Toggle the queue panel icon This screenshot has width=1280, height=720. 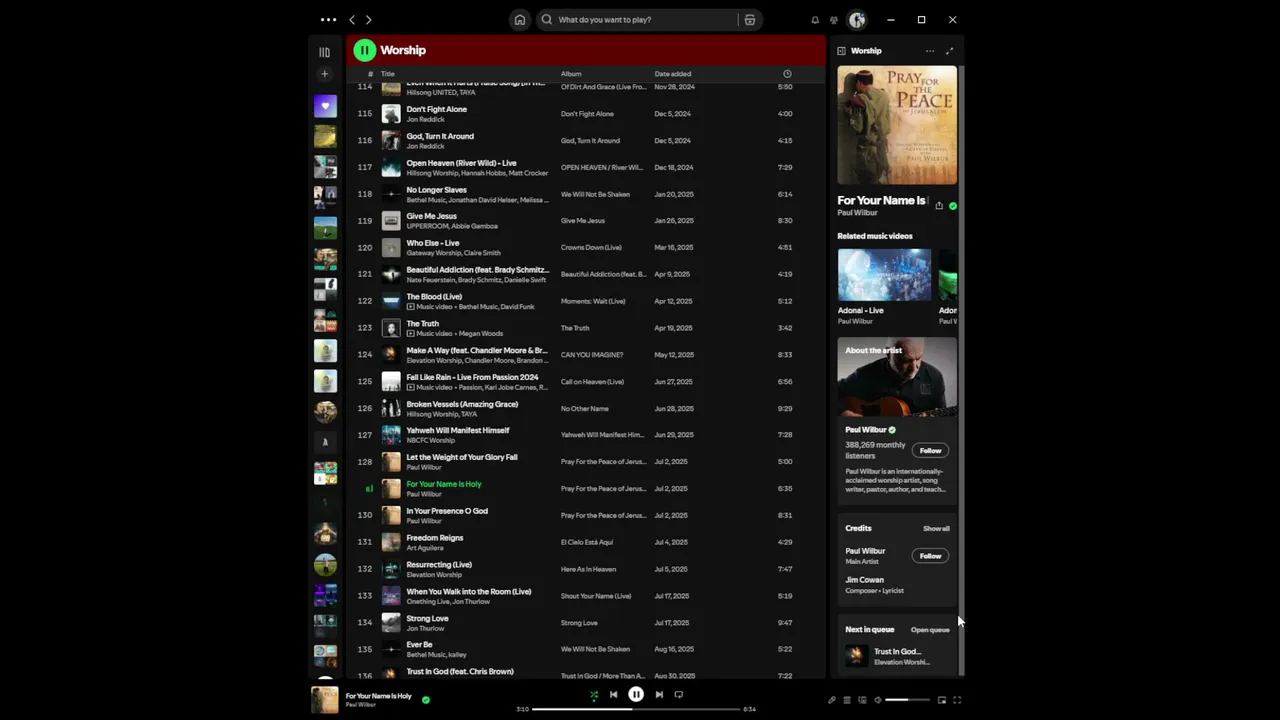pos(847,700)
